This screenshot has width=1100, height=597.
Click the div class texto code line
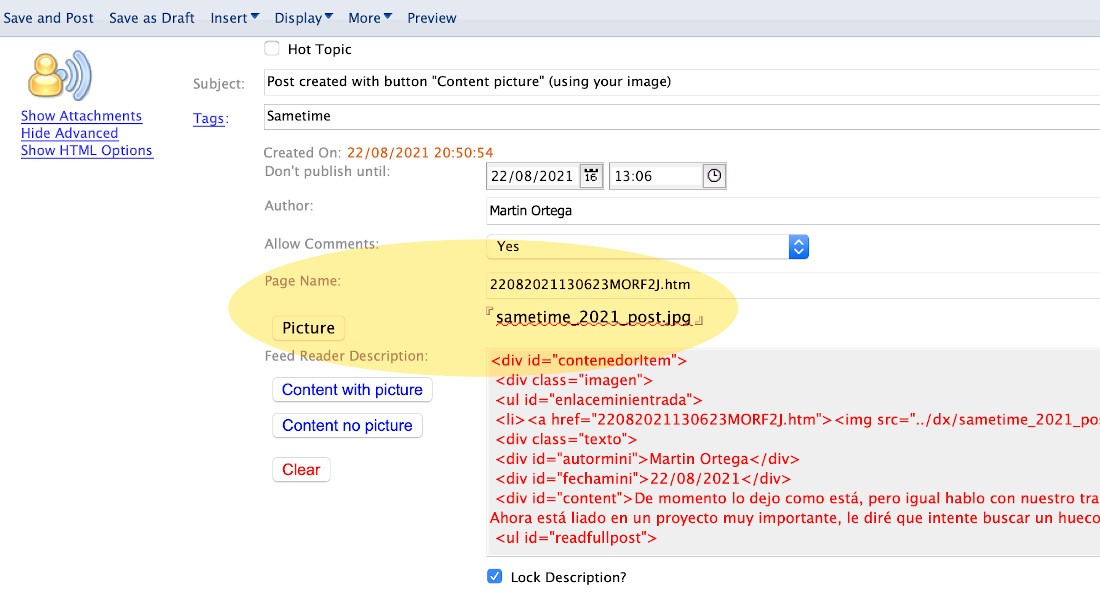coord(566,439)
